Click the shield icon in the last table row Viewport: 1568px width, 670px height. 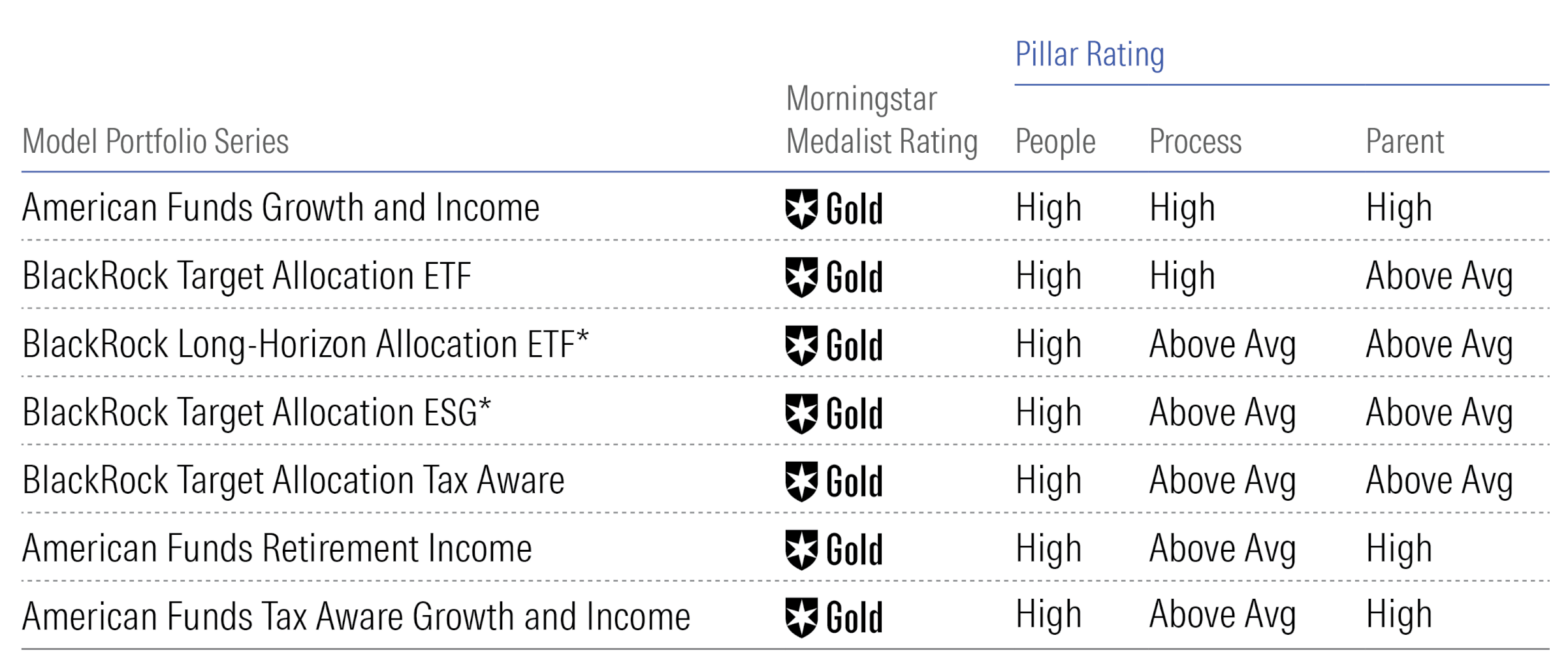801,617
